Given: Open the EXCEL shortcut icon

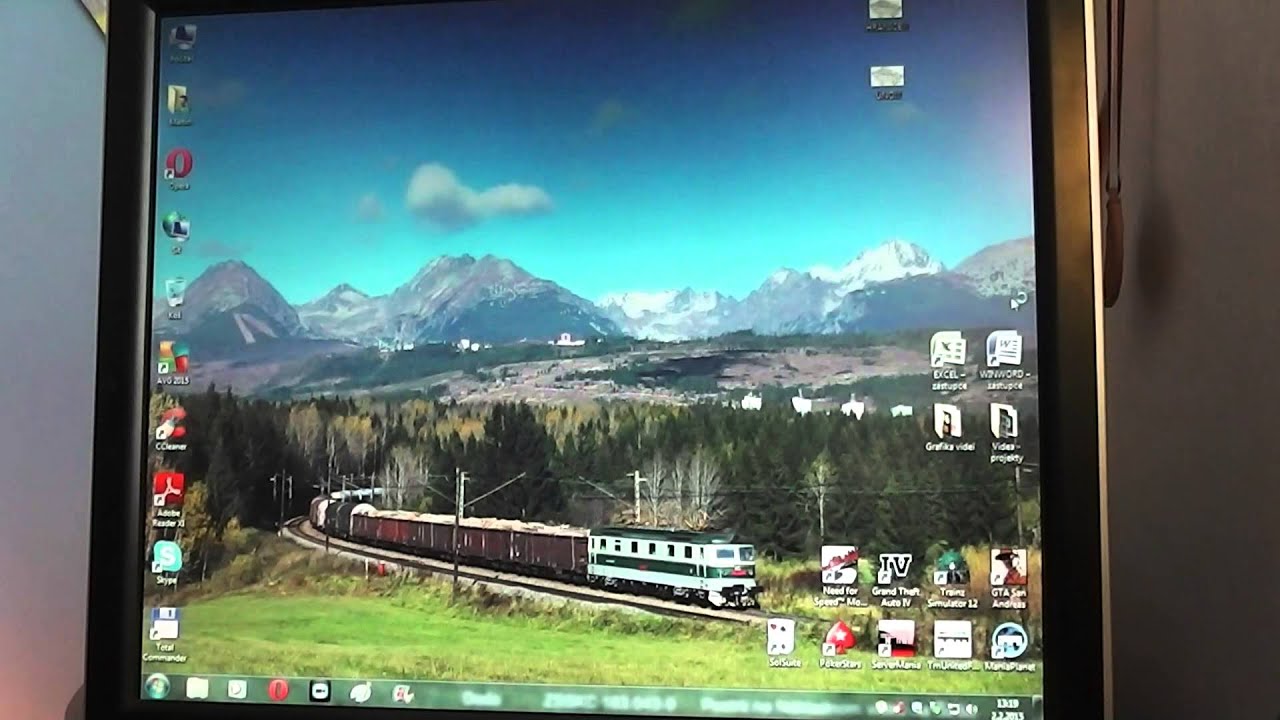Looking at the screenshot, I should 947,360.
